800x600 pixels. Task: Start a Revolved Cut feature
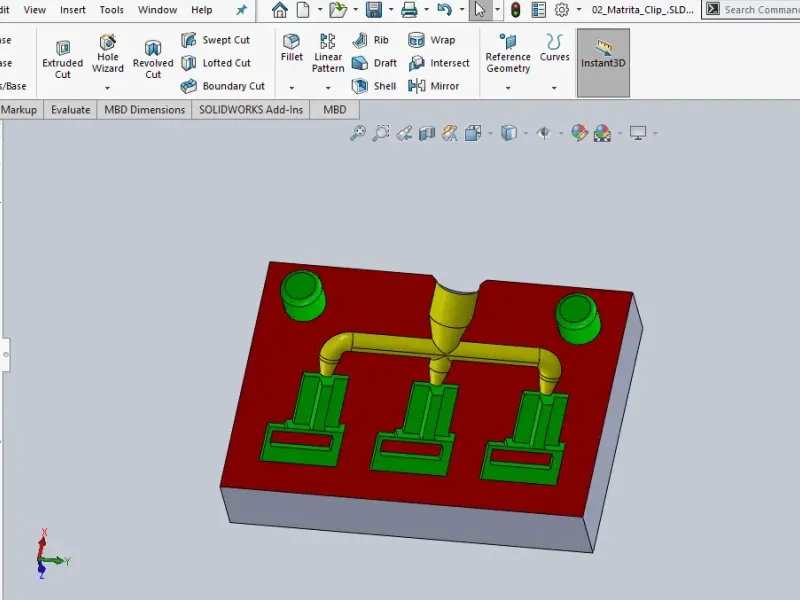click(x=153, y=60)
